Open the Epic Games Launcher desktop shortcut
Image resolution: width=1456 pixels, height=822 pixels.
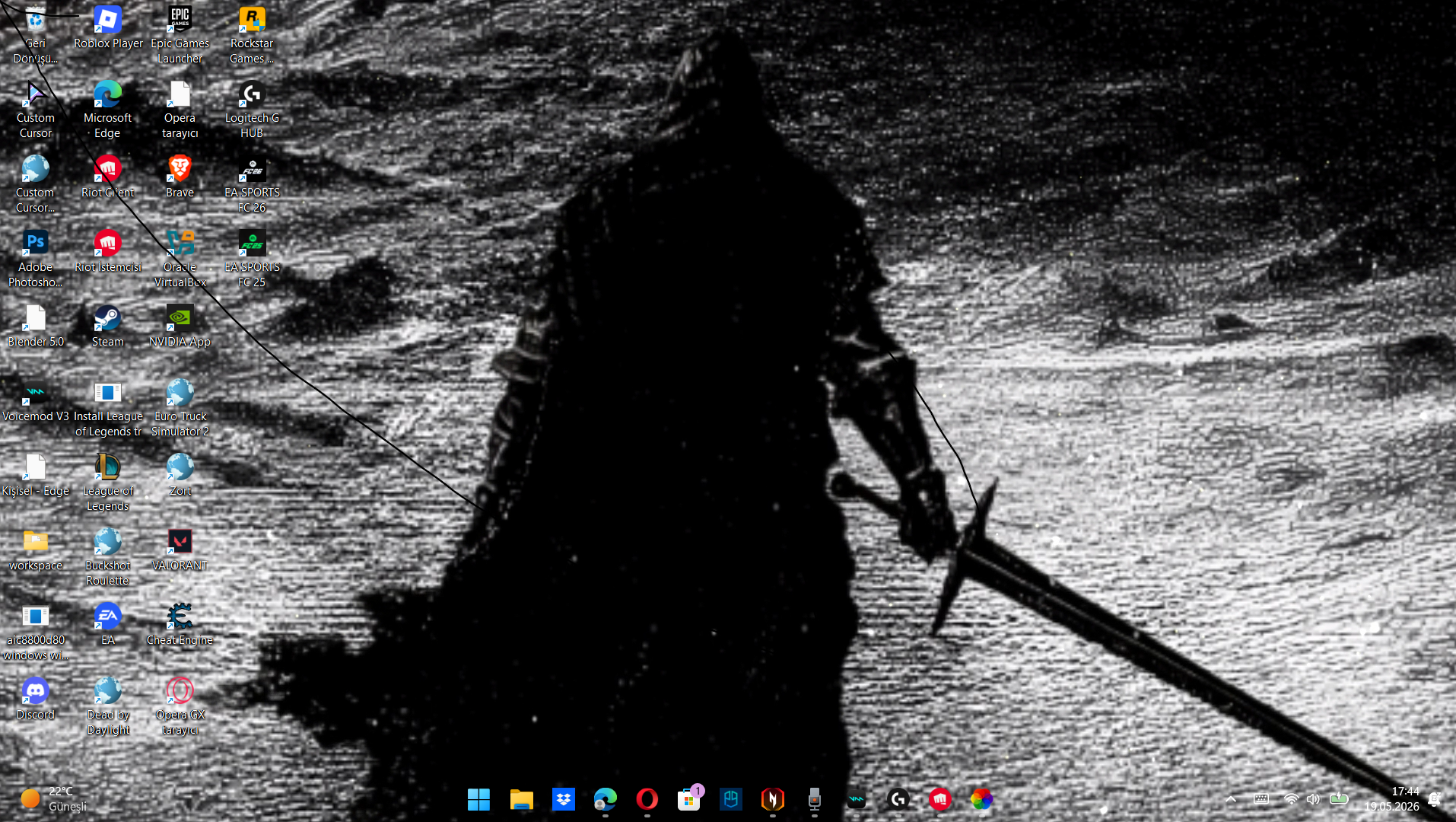pos(180,34)
